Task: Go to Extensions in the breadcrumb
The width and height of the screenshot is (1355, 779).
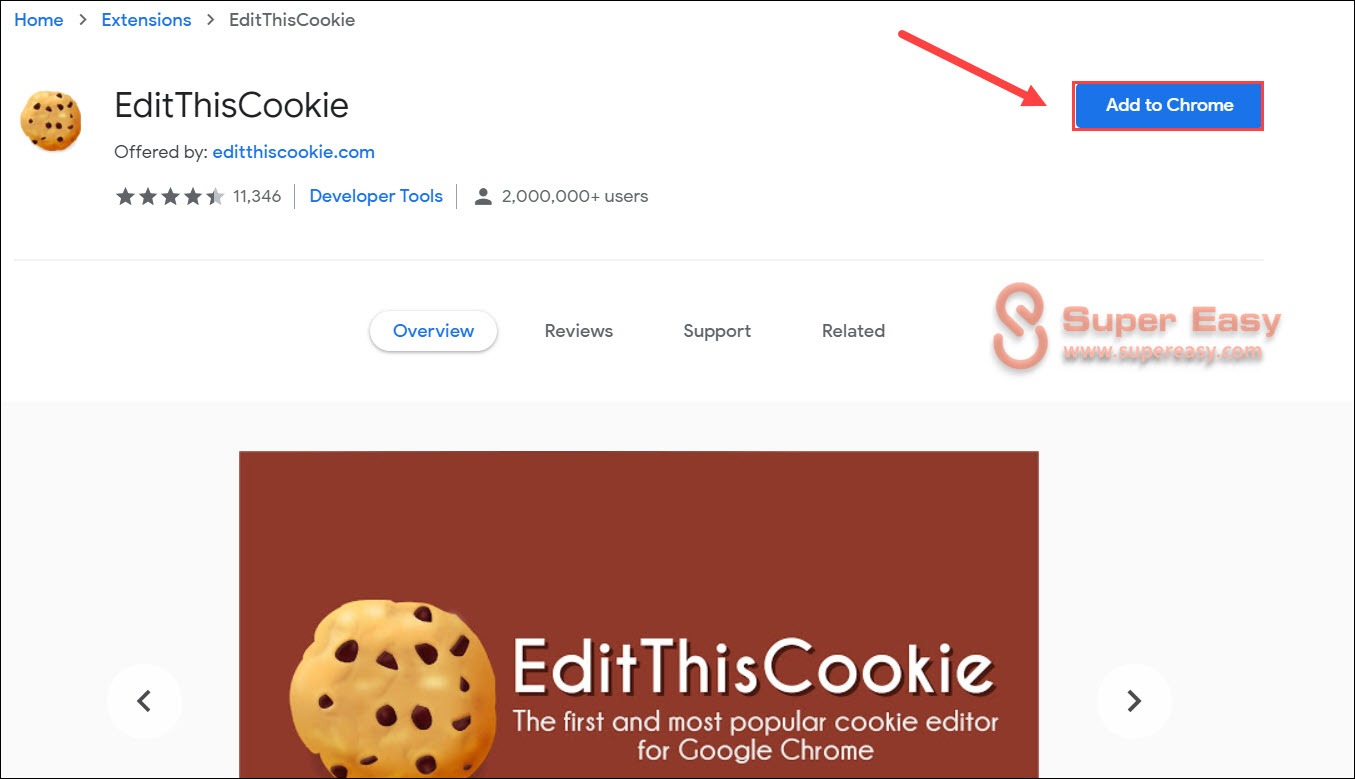Action: pyautogui.click(x=146, y=20)
